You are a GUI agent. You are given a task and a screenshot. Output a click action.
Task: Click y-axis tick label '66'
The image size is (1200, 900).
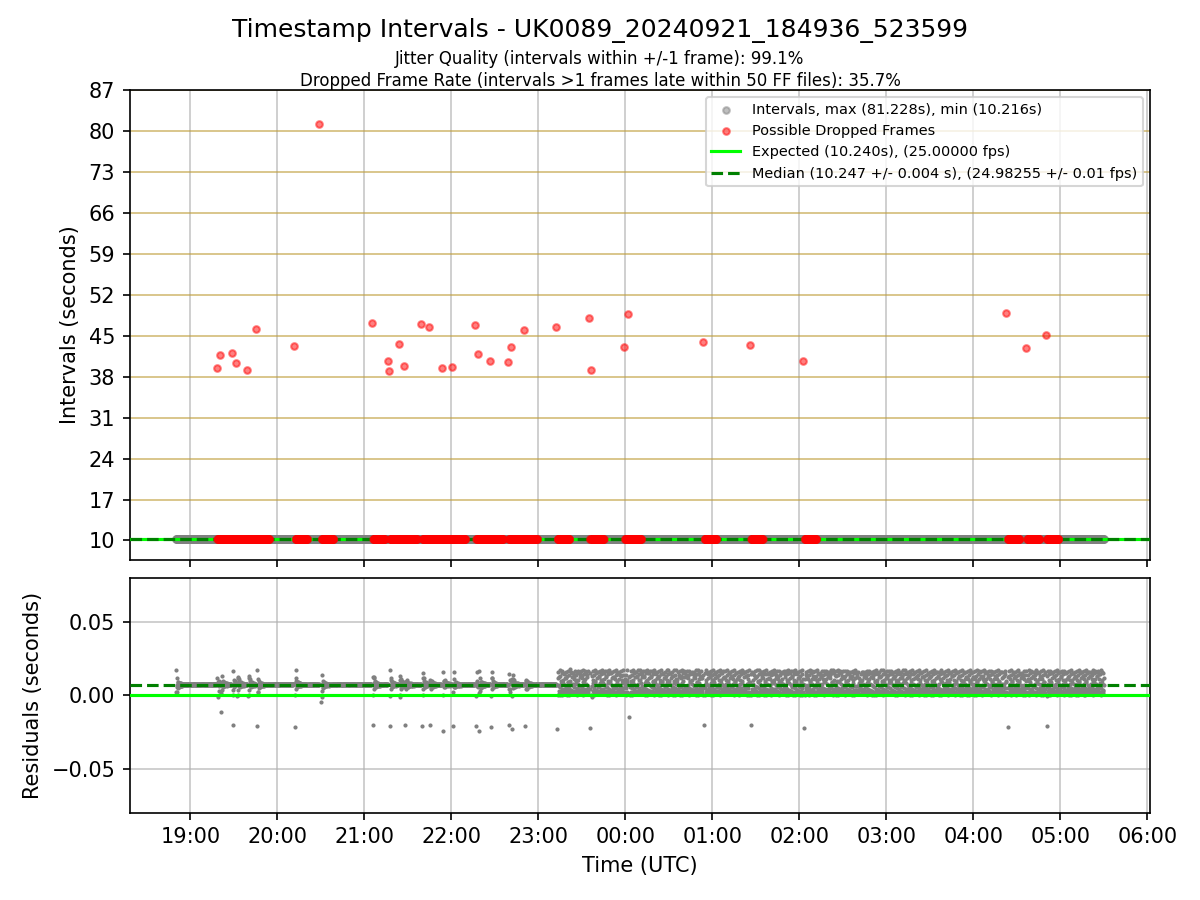[103, 213]
